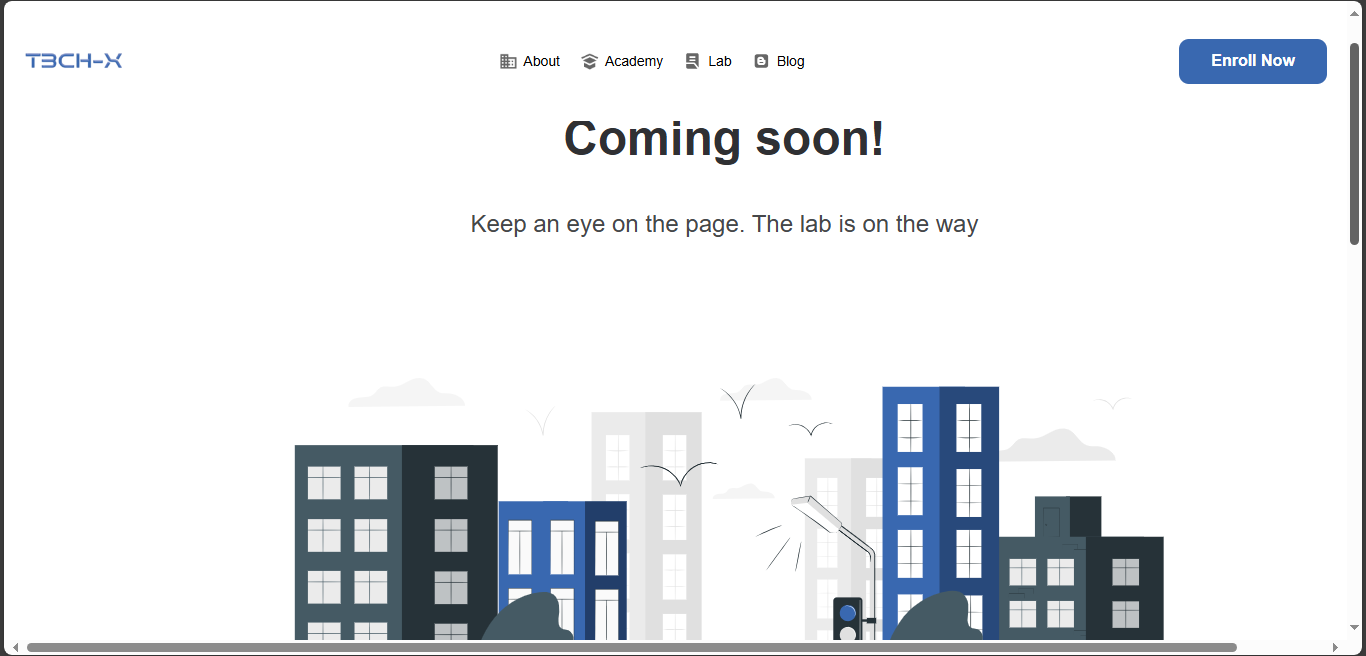Screen dimensions: 1366x656
Task: Click the tall blue building in the illustration
Action: (x=939, y=500)
